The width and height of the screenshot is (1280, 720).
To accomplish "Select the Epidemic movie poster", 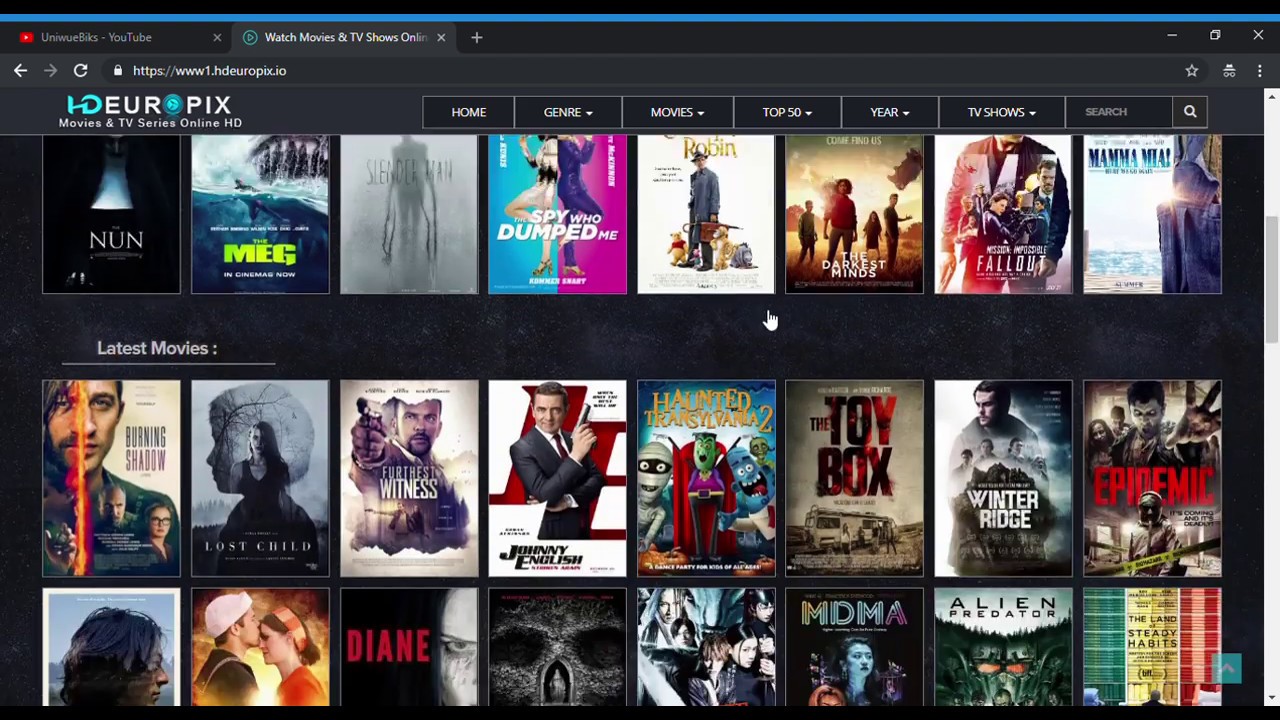I will tap(1152, 478).
